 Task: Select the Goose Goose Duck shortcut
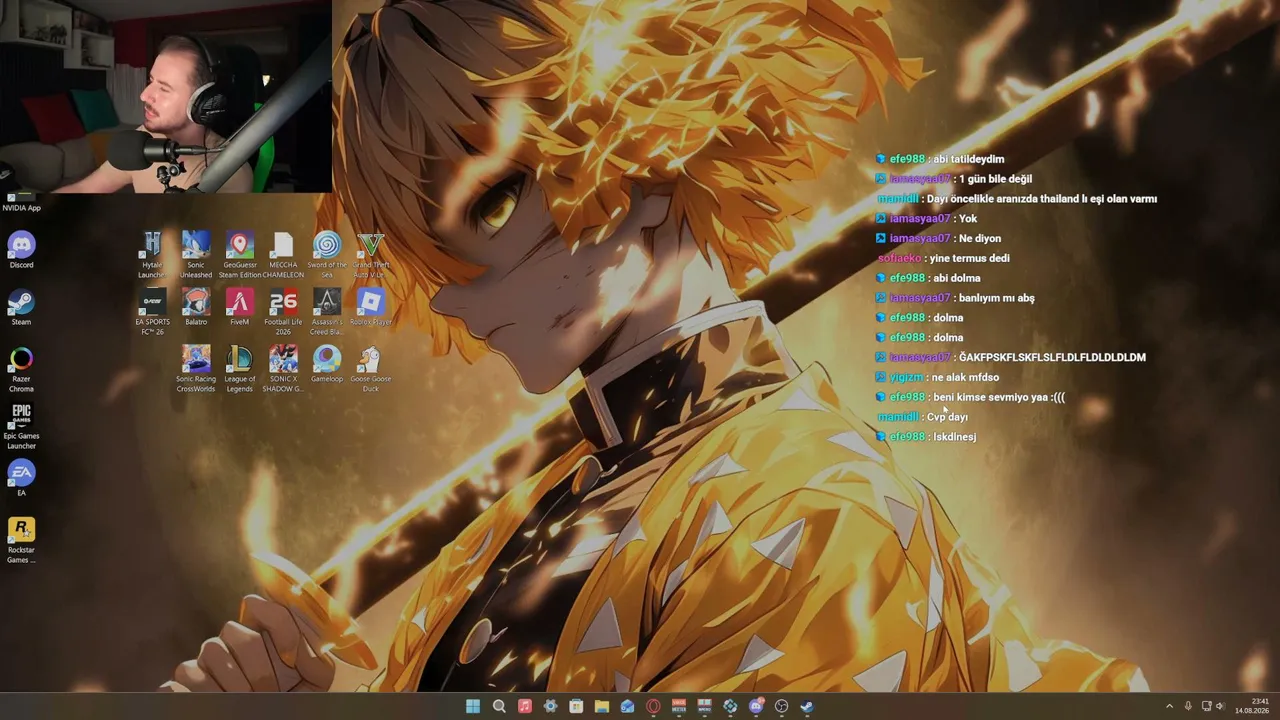371,369
